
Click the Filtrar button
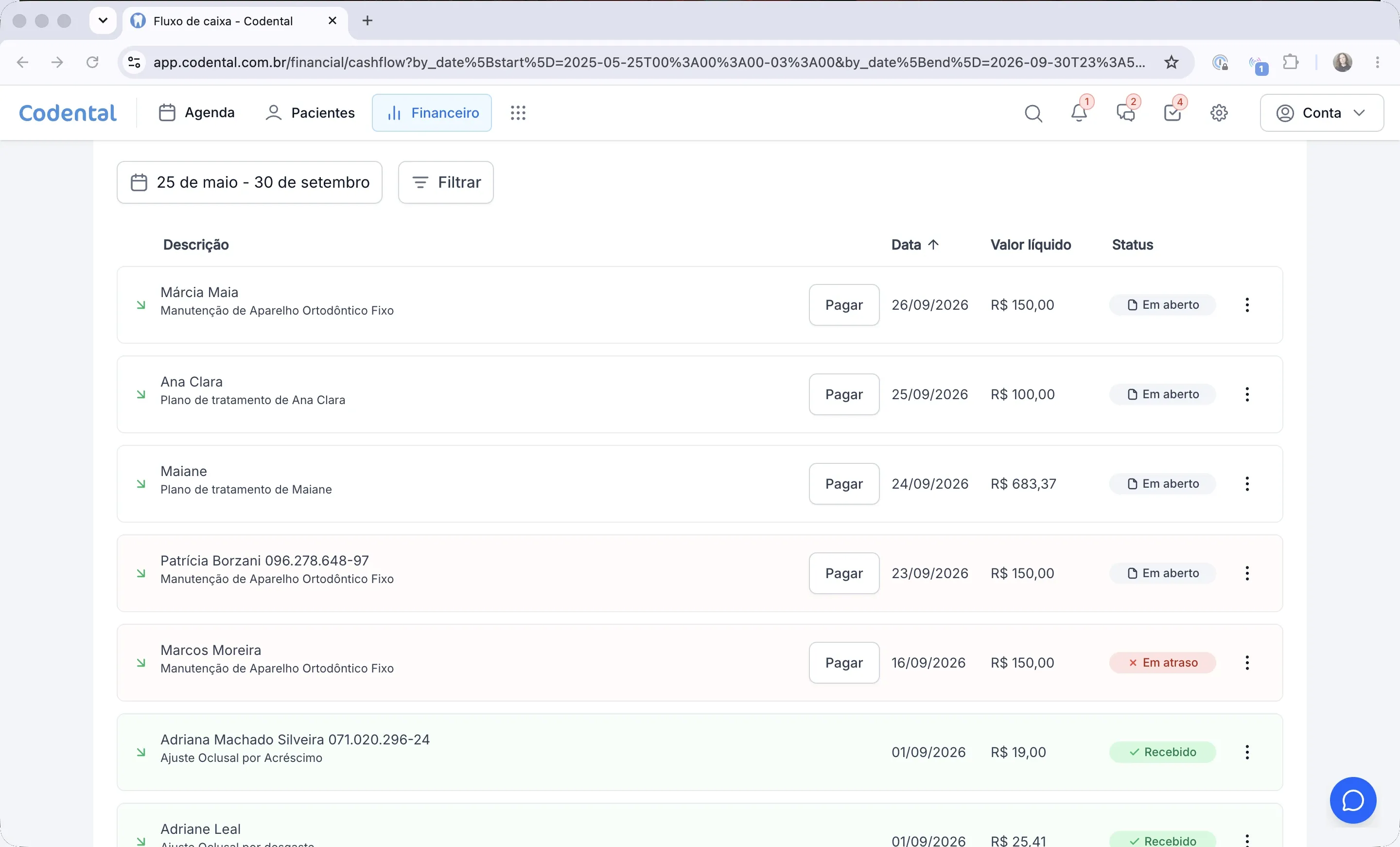tap(446, 182)
